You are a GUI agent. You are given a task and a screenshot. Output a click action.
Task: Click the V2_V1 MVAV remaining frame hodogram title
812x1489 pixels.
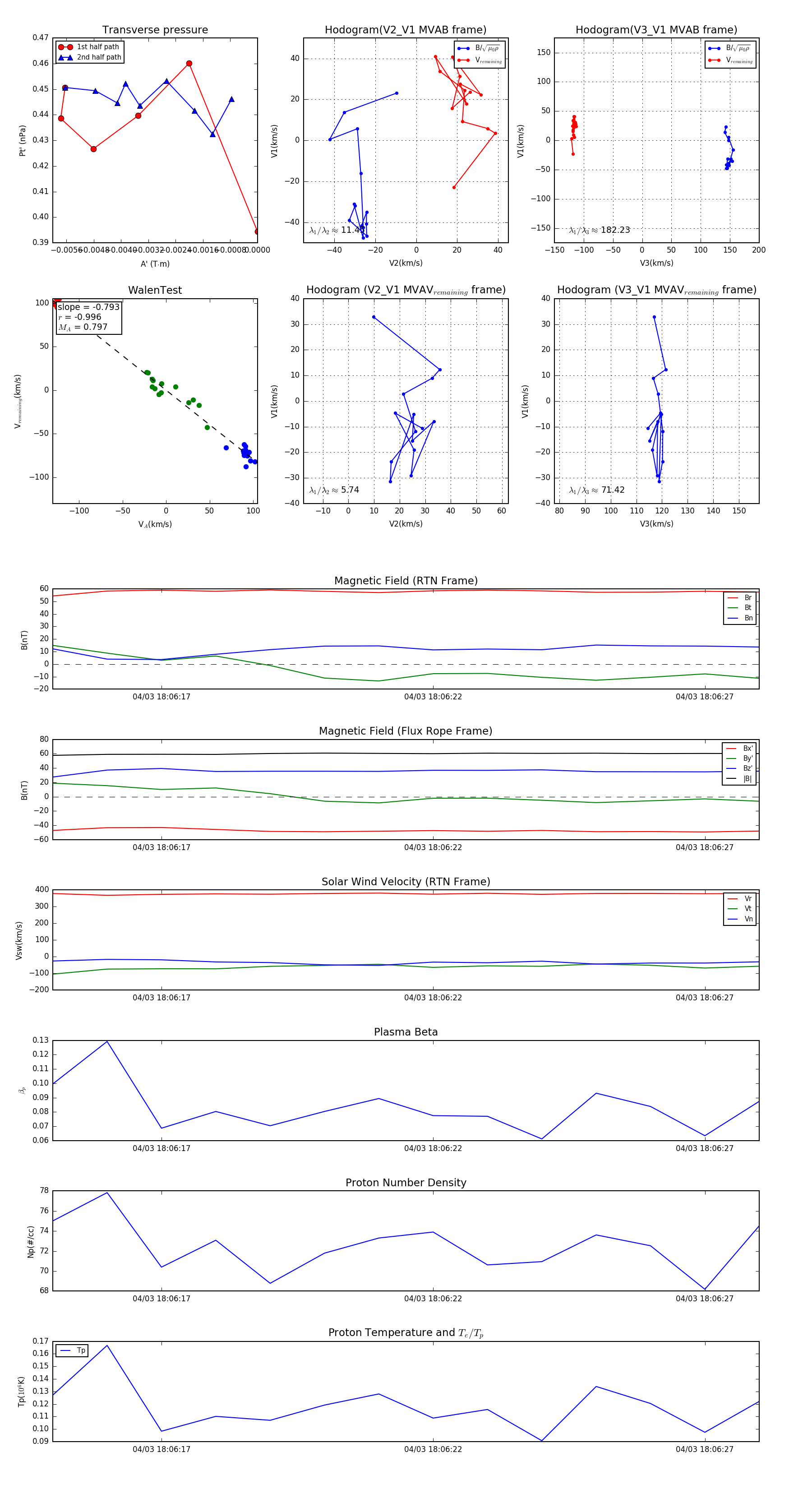(406, 290)
